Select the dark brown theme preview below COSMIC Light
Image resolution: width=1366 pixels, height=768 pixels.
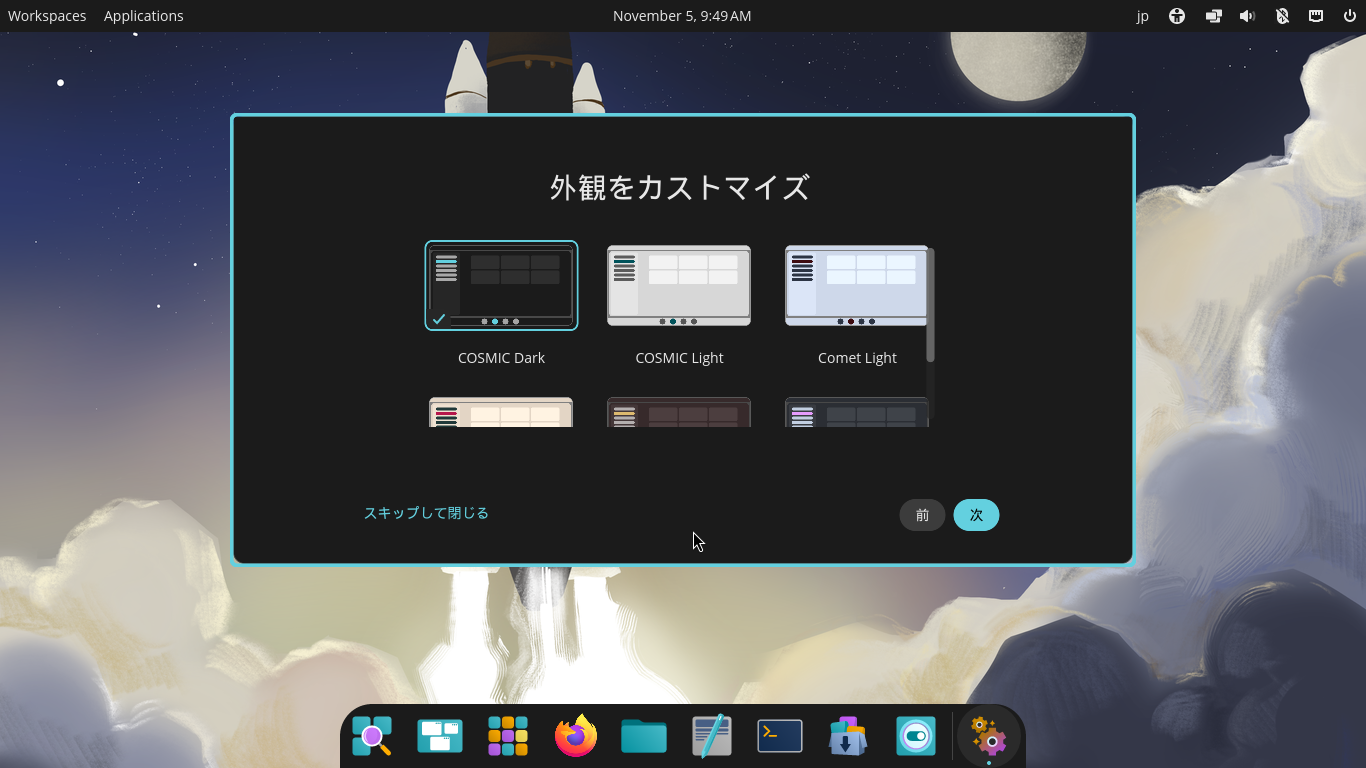point(679,412)
